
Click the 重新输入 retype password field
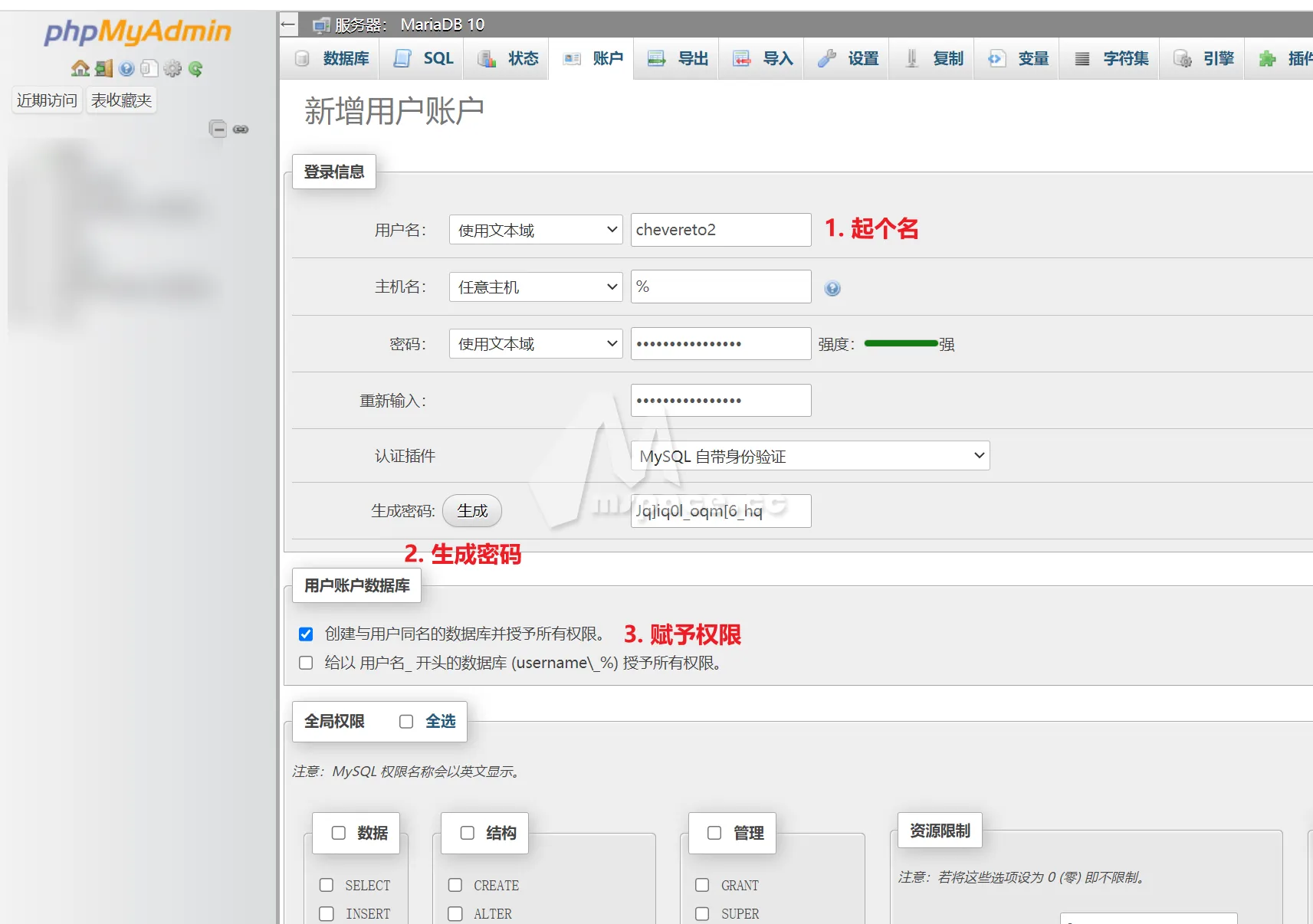click(x=721, y=400)
